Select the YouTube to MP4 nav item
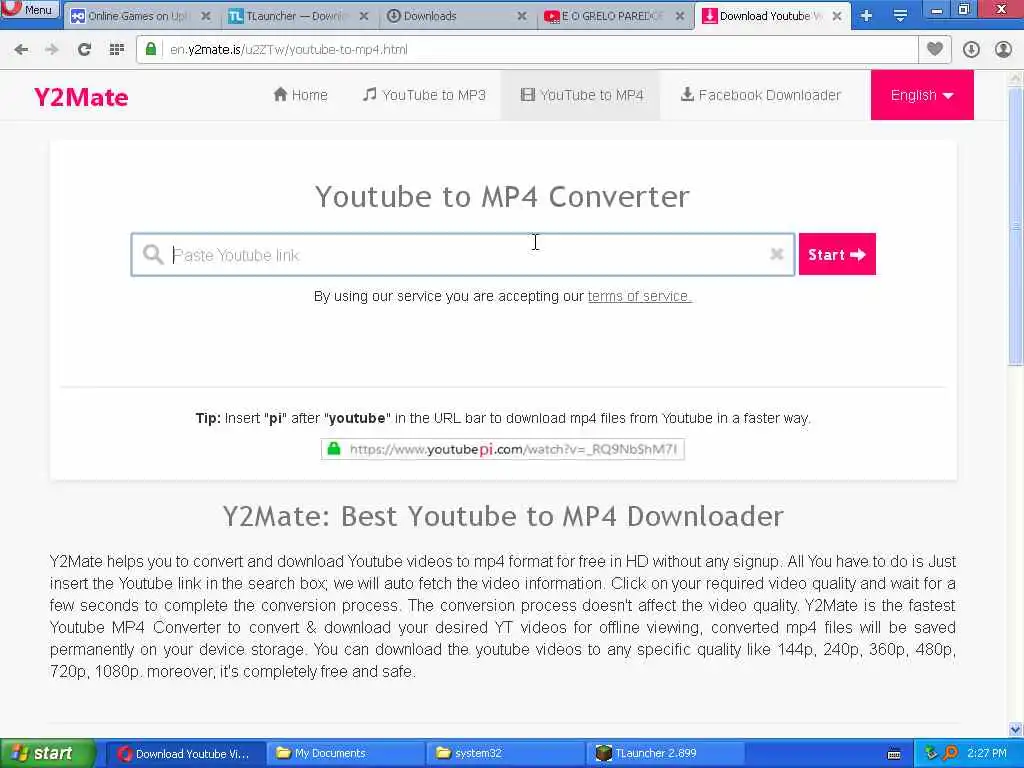1024x768 pixels. [x=581, y=95]
